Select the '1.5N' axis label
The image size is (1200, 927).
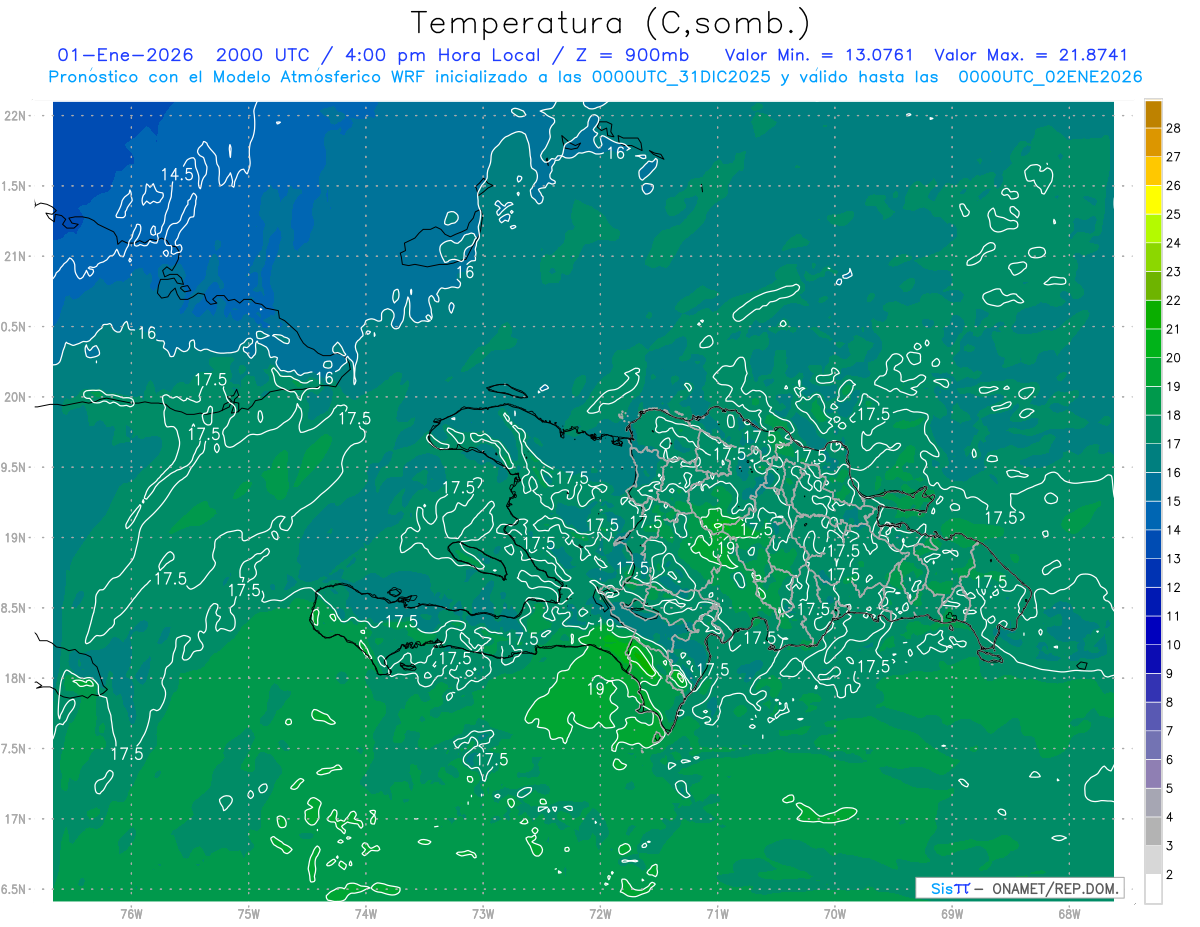(14, 186)
